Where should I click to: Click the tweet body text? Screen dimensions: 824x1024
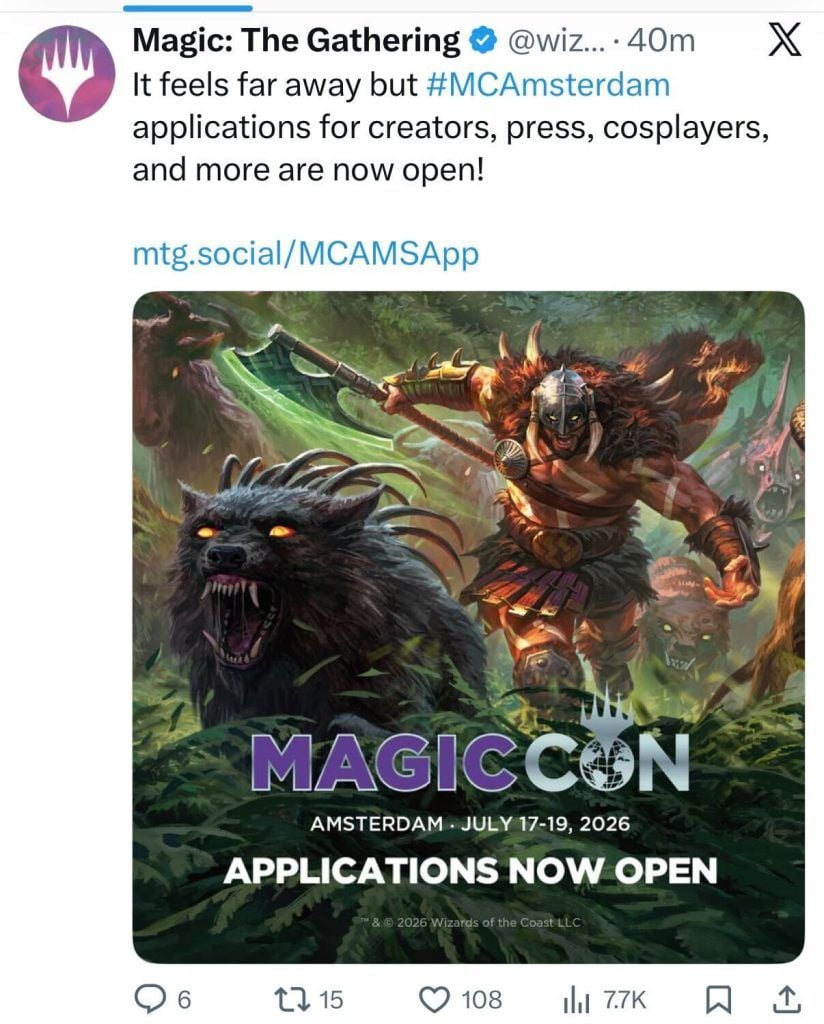coord(451,127)
